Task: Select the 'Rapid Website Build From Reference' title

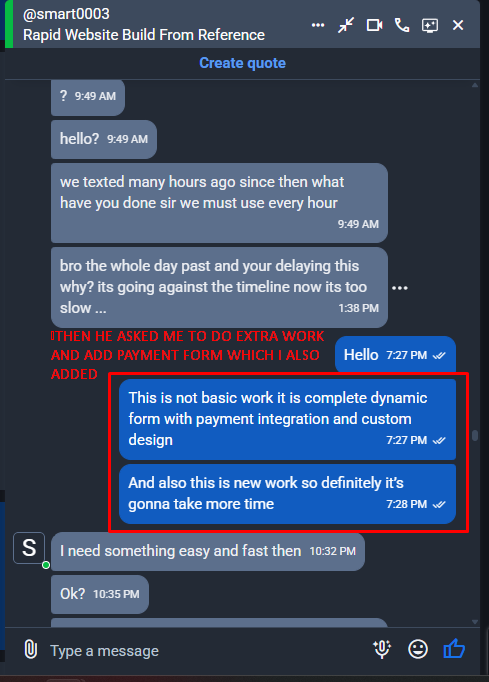Action: pos(144,35)
